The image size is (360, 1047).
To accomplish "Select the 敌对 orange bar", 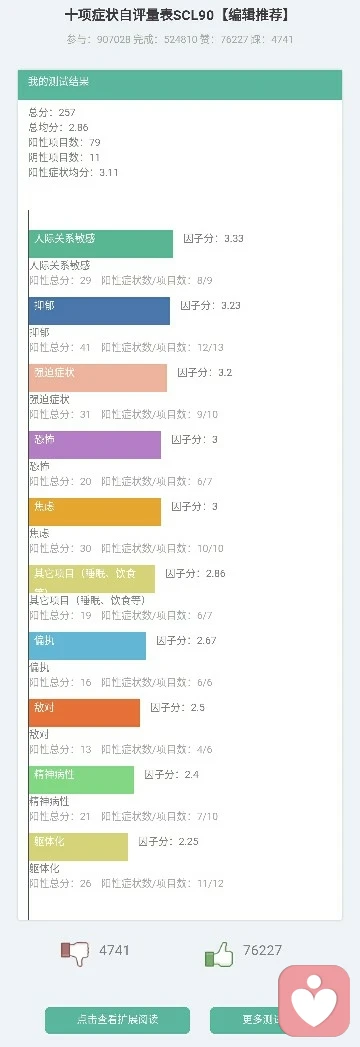I will pos(85,712).
